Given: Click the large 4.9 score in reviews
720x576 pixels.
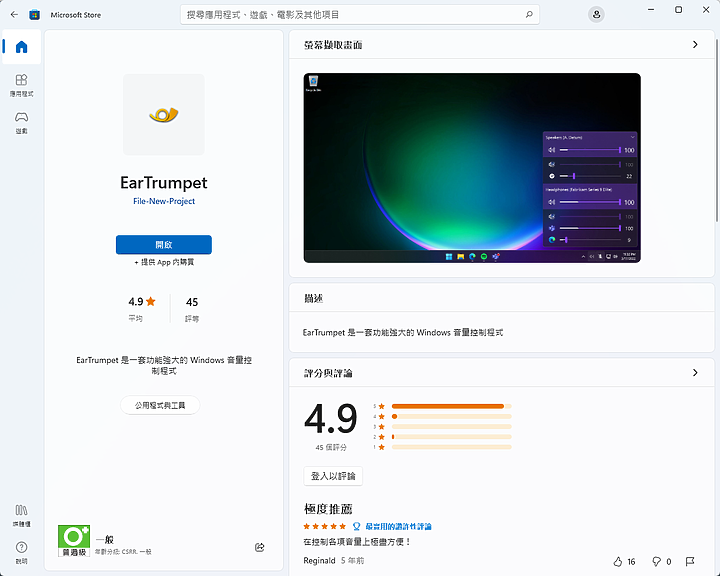Looking at the screenshot, I should click(x=331, y=418).
